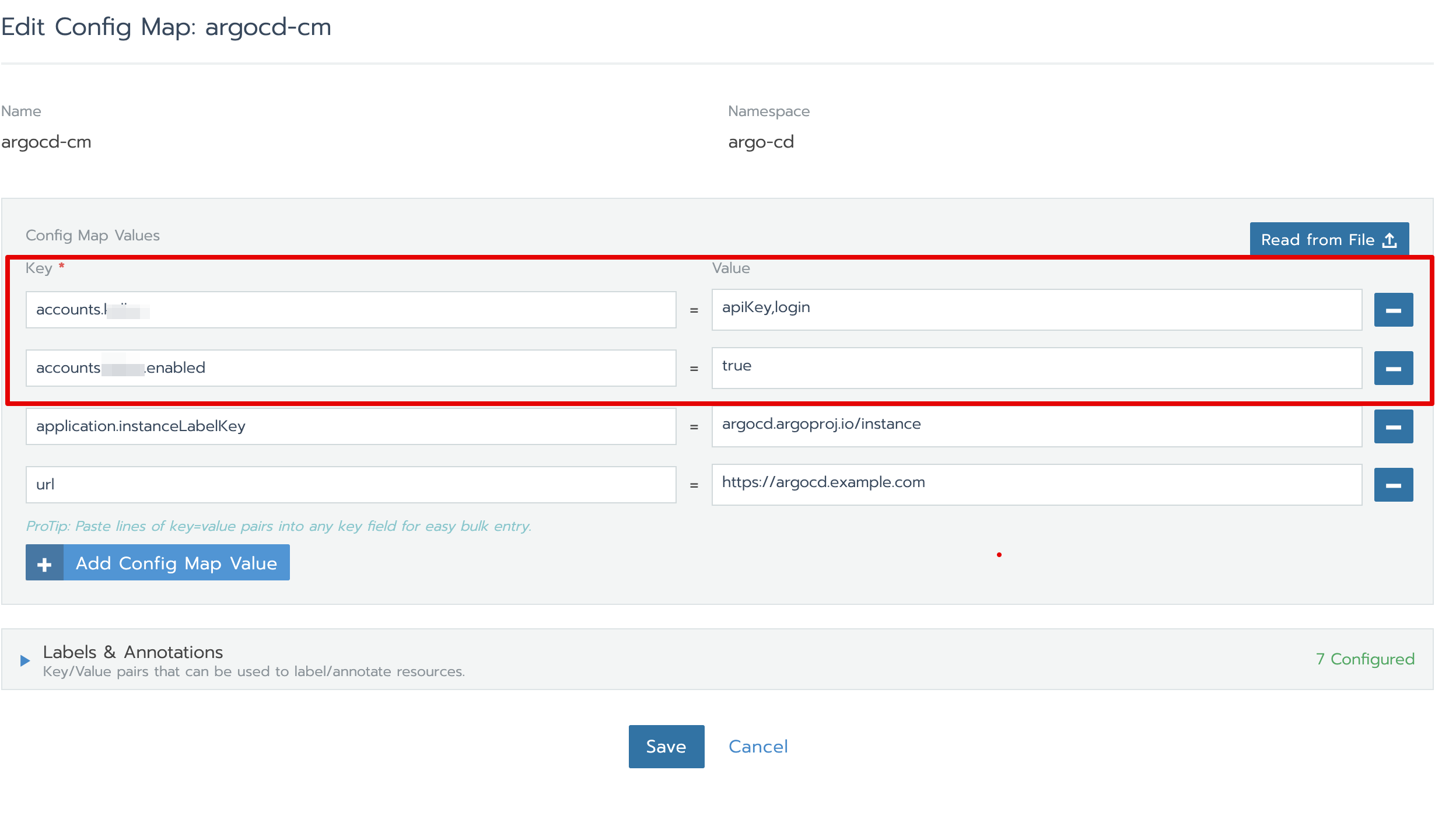
Task: Click the Key column label
Action: click(x=39, y=268)
